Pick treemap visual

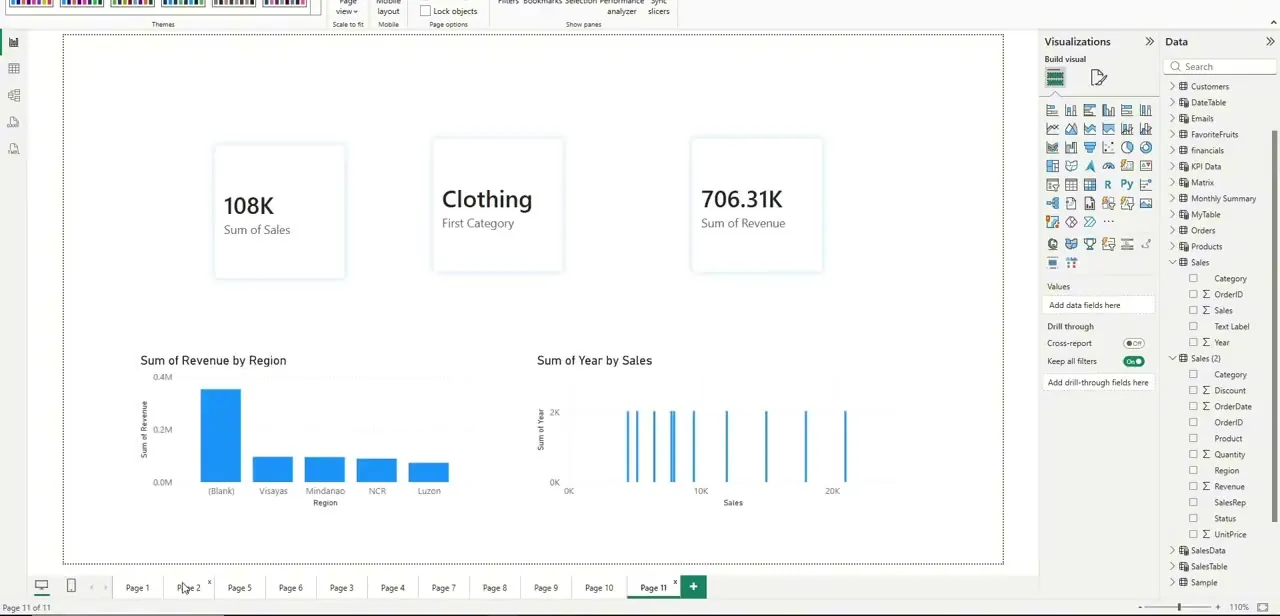[x=1052, y=166]
